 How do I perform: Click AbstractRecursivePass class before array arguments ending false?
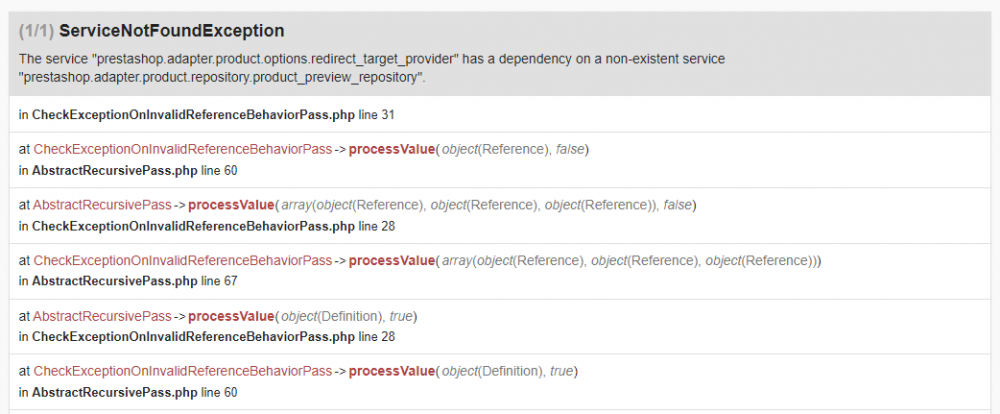pyautogui.click(x=102, y=205)
